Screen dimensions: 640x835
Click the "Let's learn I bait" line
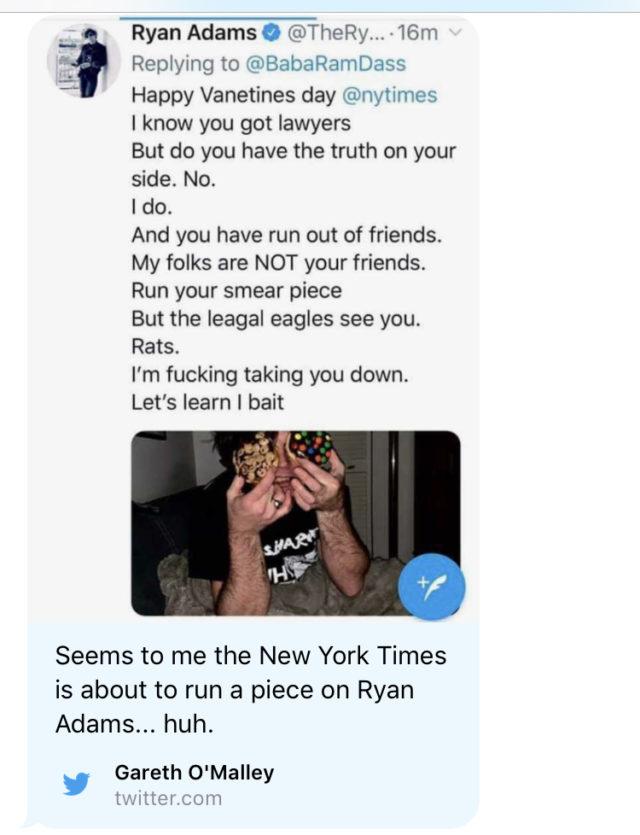[208, 404]
